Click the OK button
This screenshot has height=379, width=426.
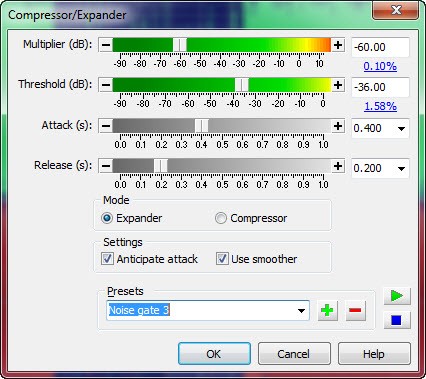click(214, 354)
